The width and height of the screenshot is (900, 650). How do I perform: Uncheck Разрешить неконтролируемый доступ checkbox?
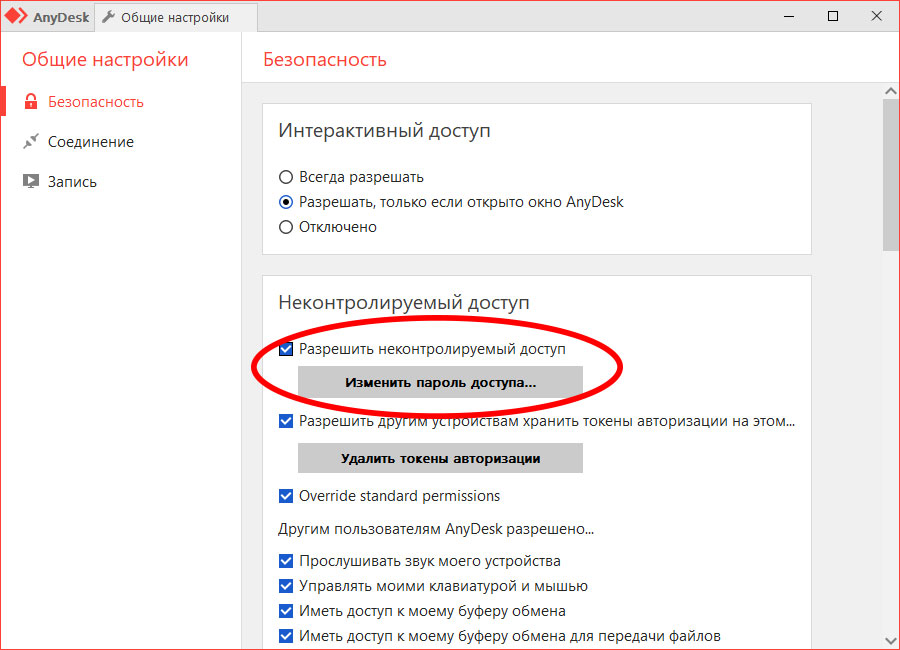click(x=286, y=349)
